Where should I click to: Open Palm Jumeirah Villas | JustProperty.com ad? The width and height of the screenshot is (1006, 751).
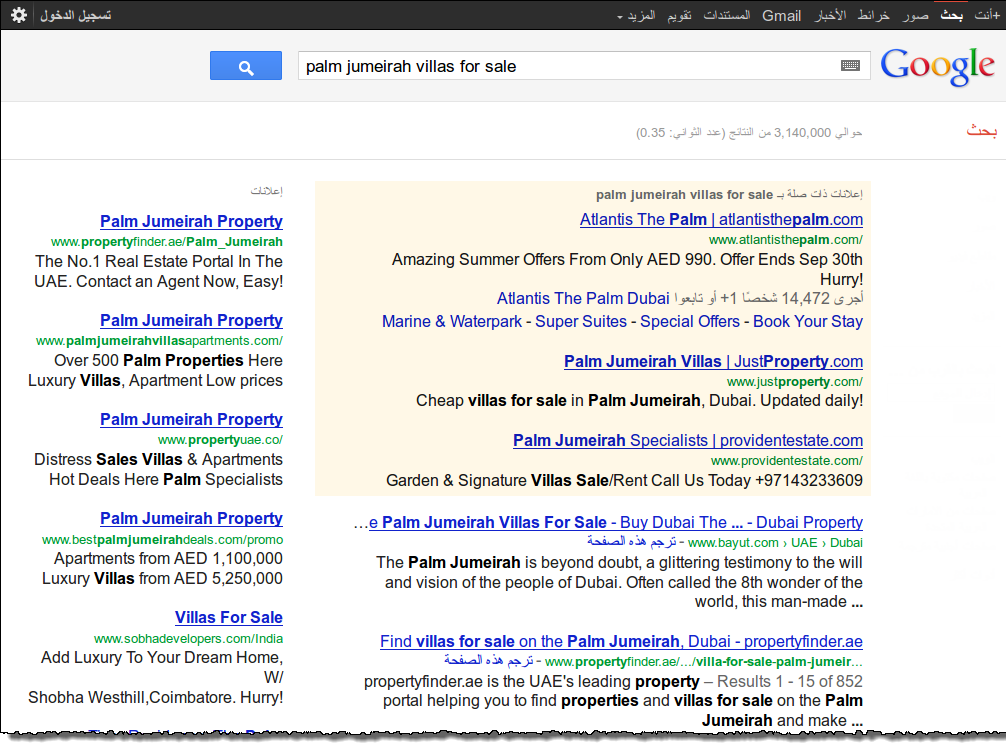click(x=713, y=362)
